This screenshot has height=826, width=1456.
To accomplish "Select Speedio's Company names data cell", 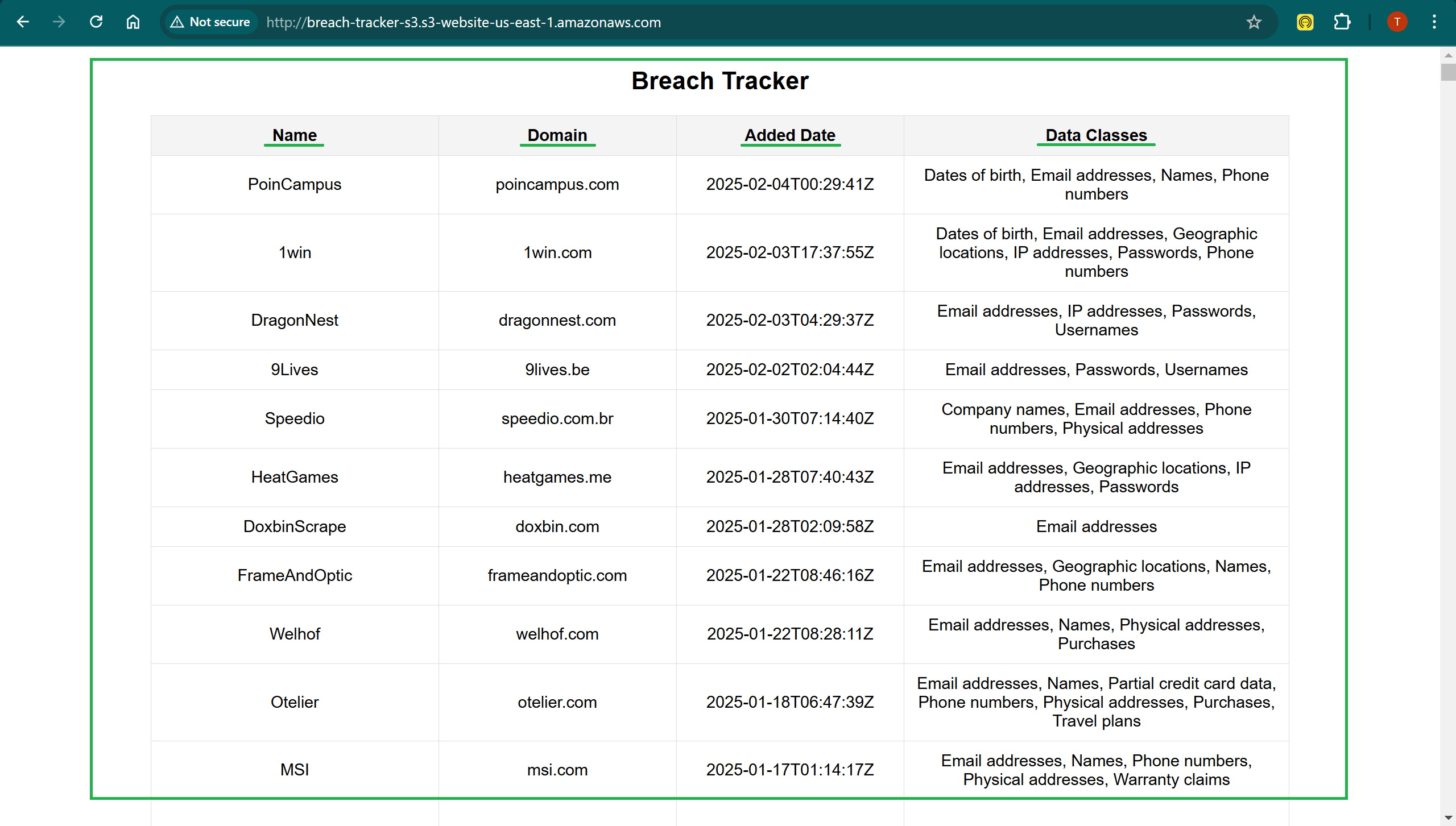I will click(x=1096, y=419).
